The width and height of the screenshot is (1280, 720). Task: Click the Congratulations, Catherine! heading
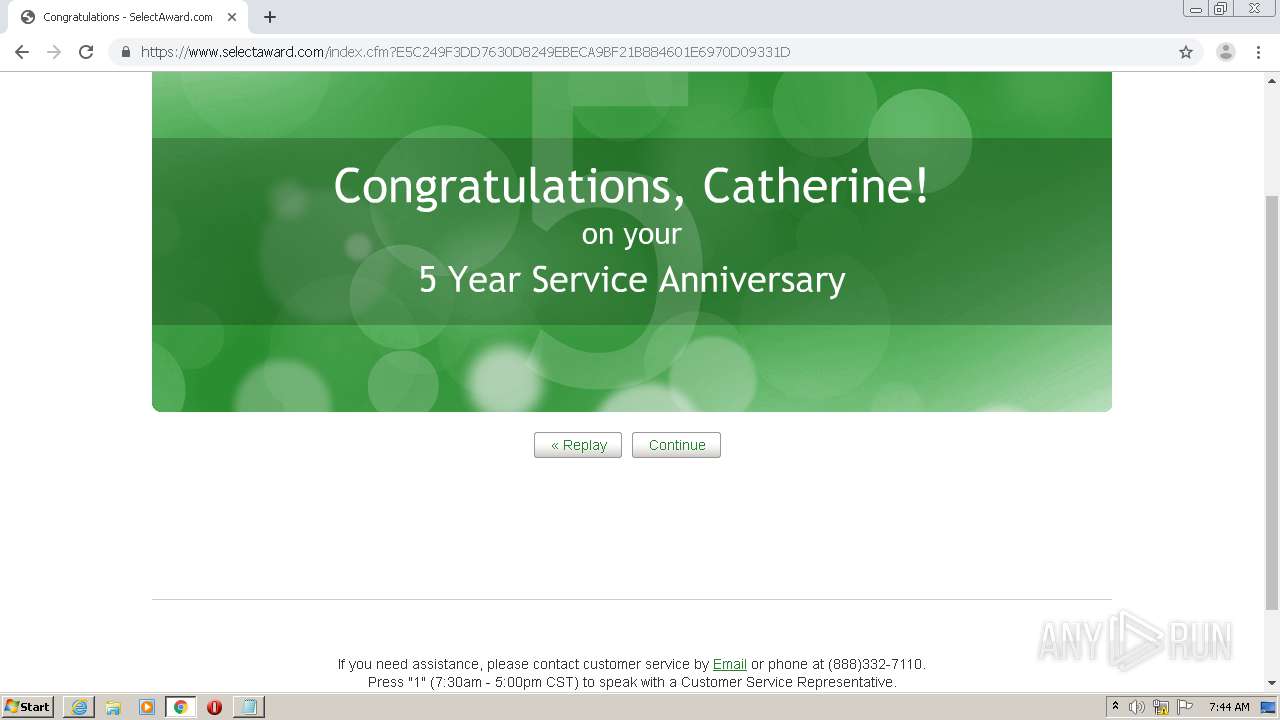(631, 186)
